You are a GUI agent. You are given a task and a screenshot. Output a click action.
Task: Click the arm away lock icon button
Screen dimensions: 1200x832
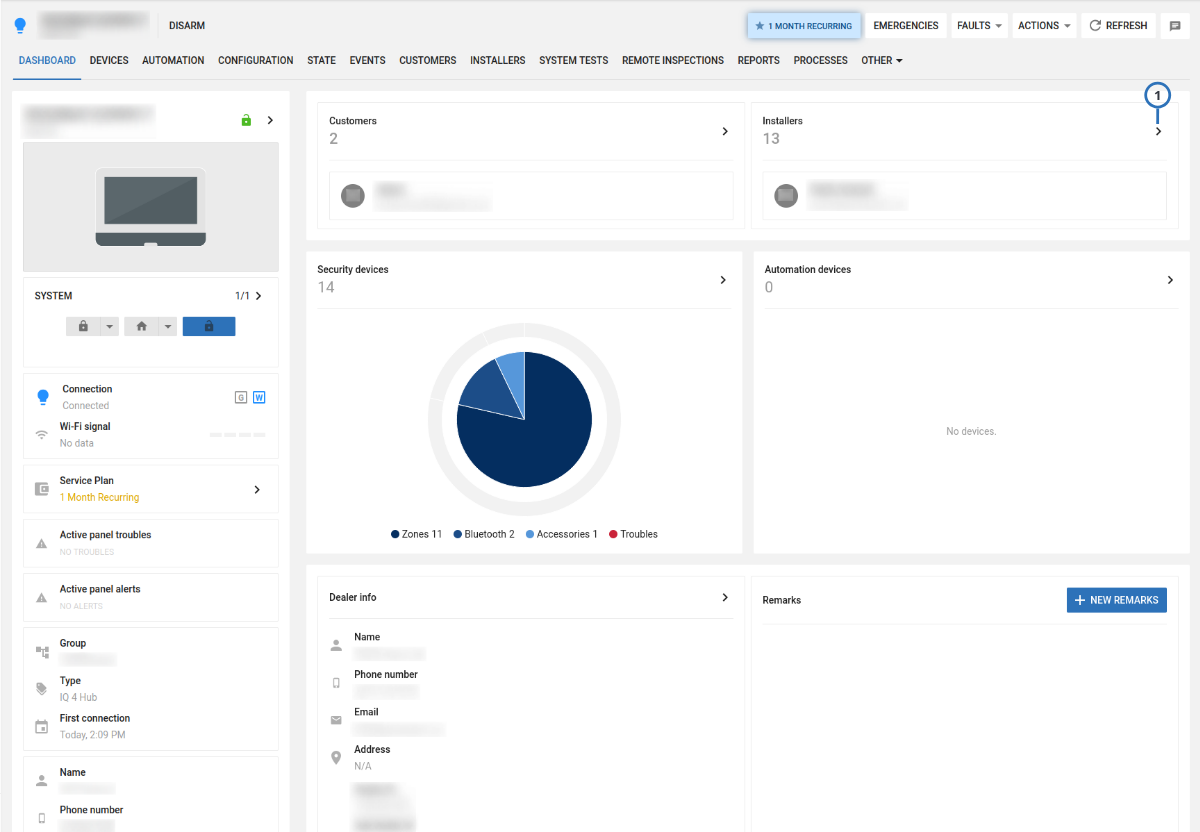[x=83, y=327]
